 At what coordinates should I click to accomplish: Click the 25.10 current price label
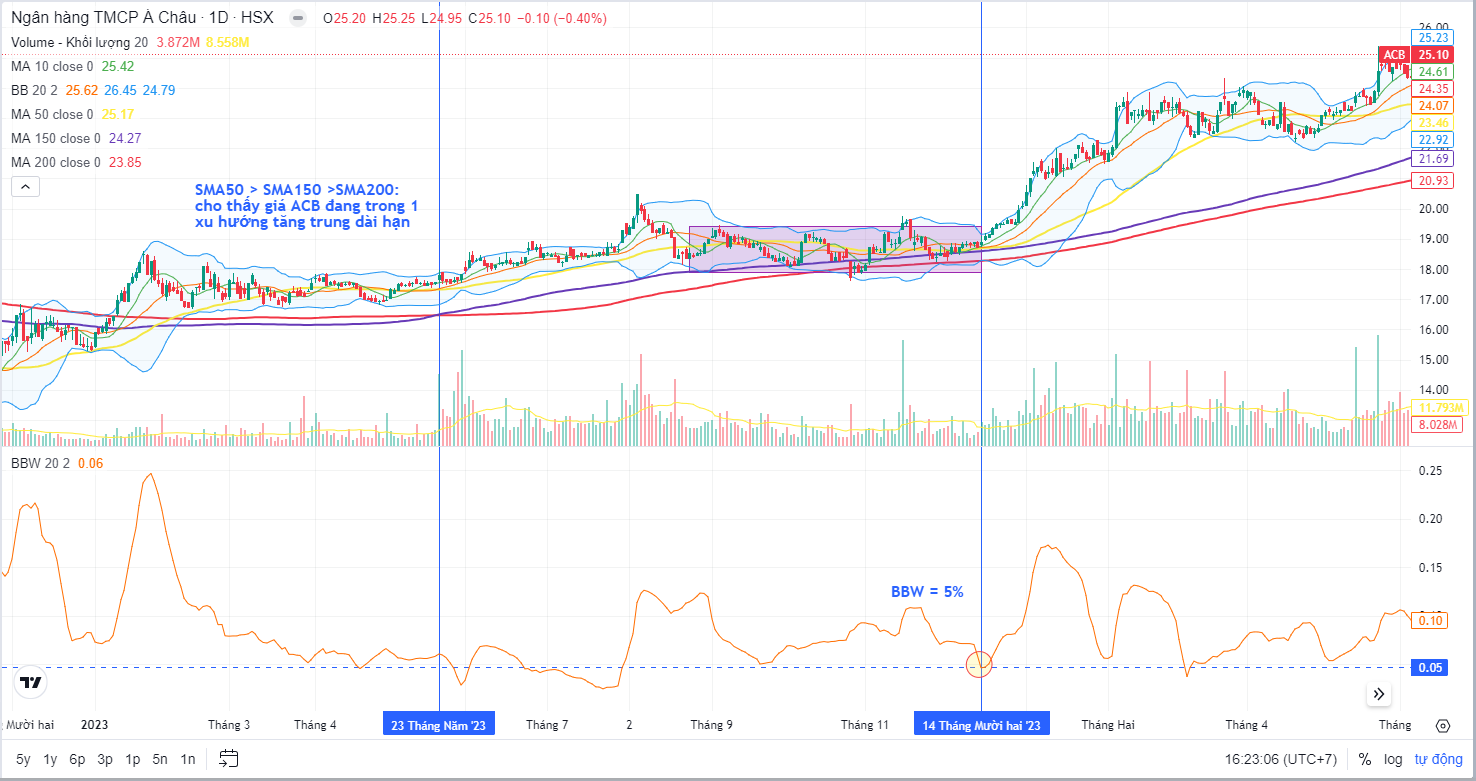[1432, 55]
